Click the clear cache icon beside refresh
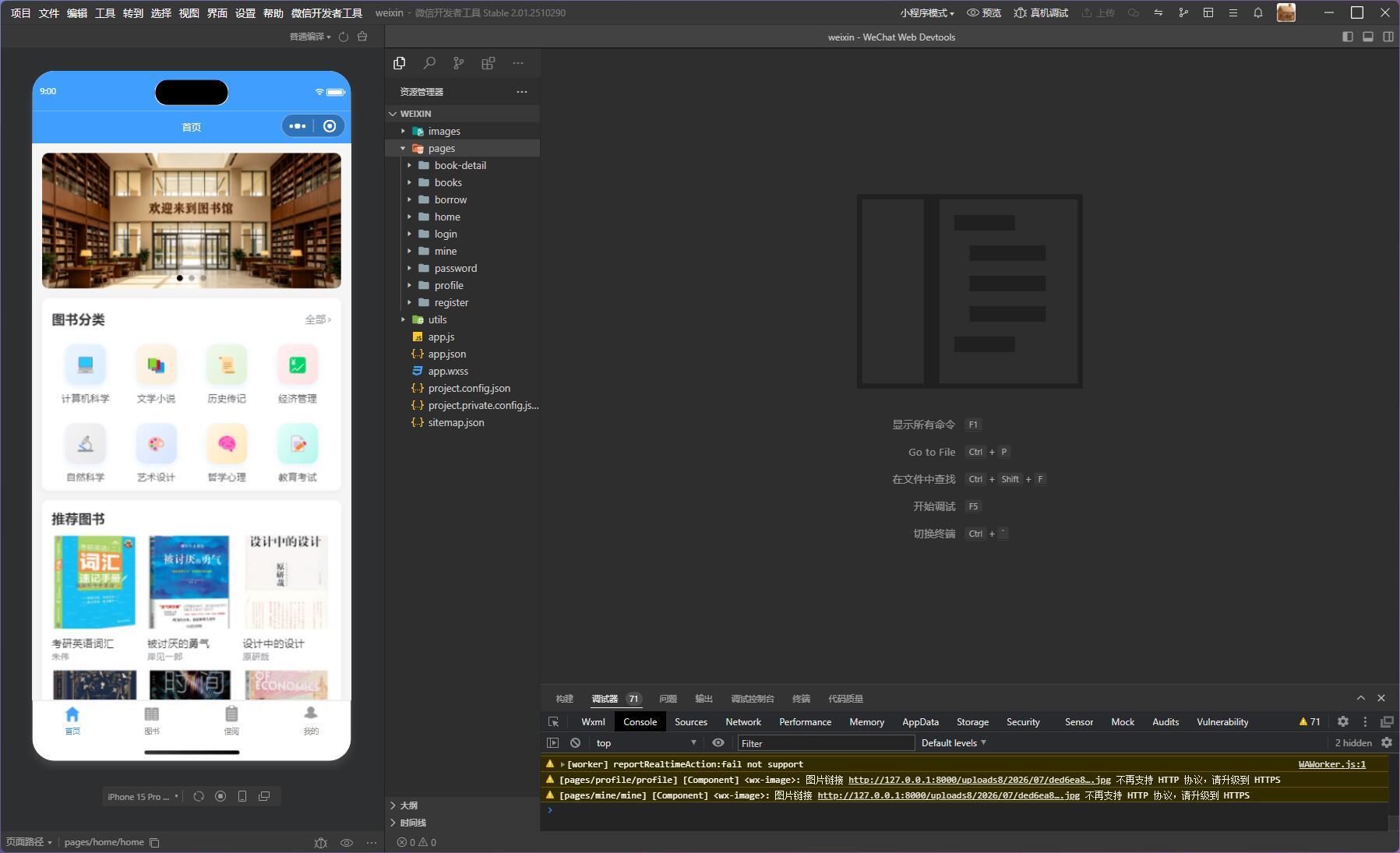The width and height of the screenshot is (1400, 853). pos(362,37)
